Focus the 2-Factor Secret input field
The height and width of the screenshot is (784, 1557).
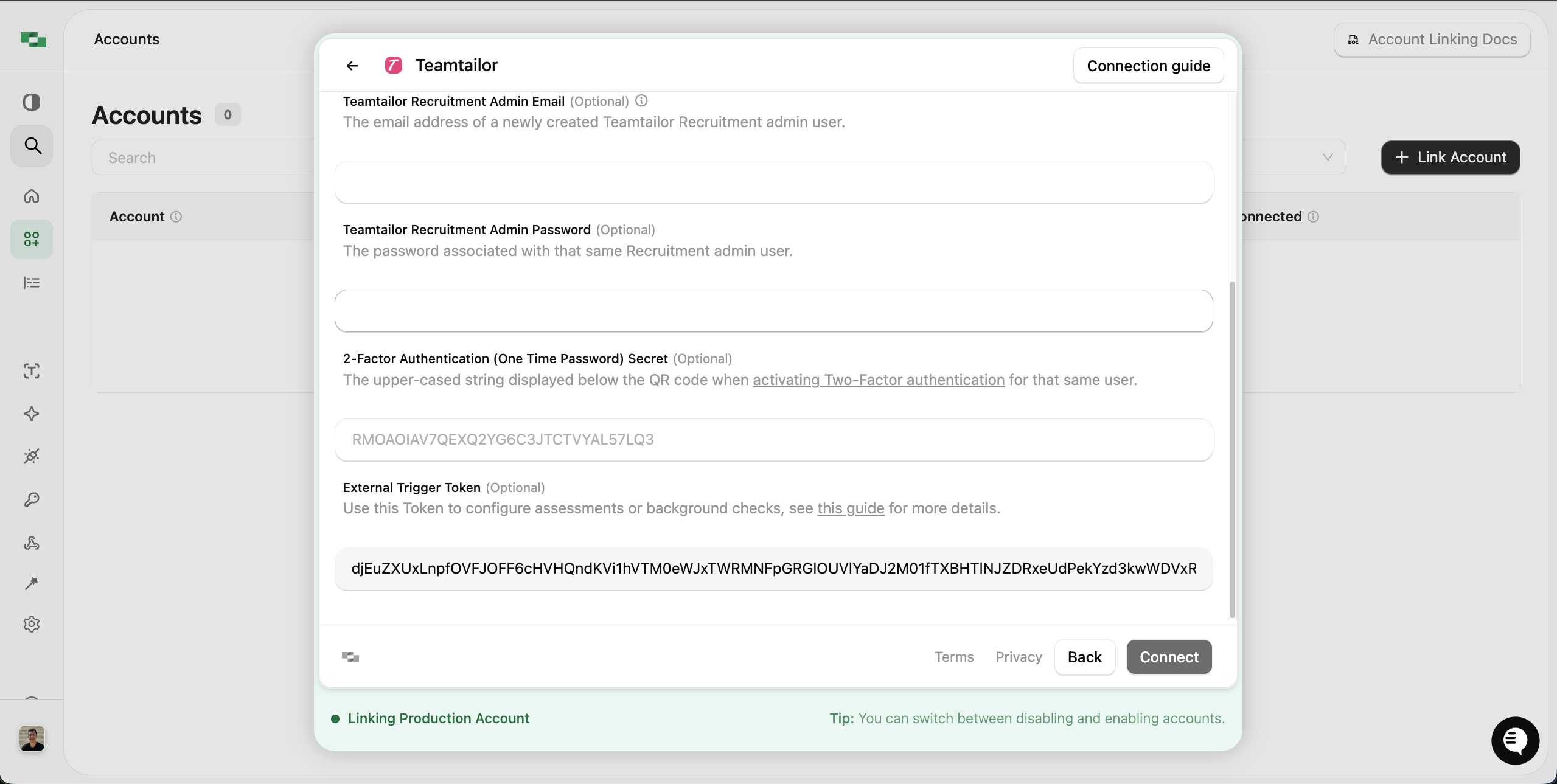point(773,440)
